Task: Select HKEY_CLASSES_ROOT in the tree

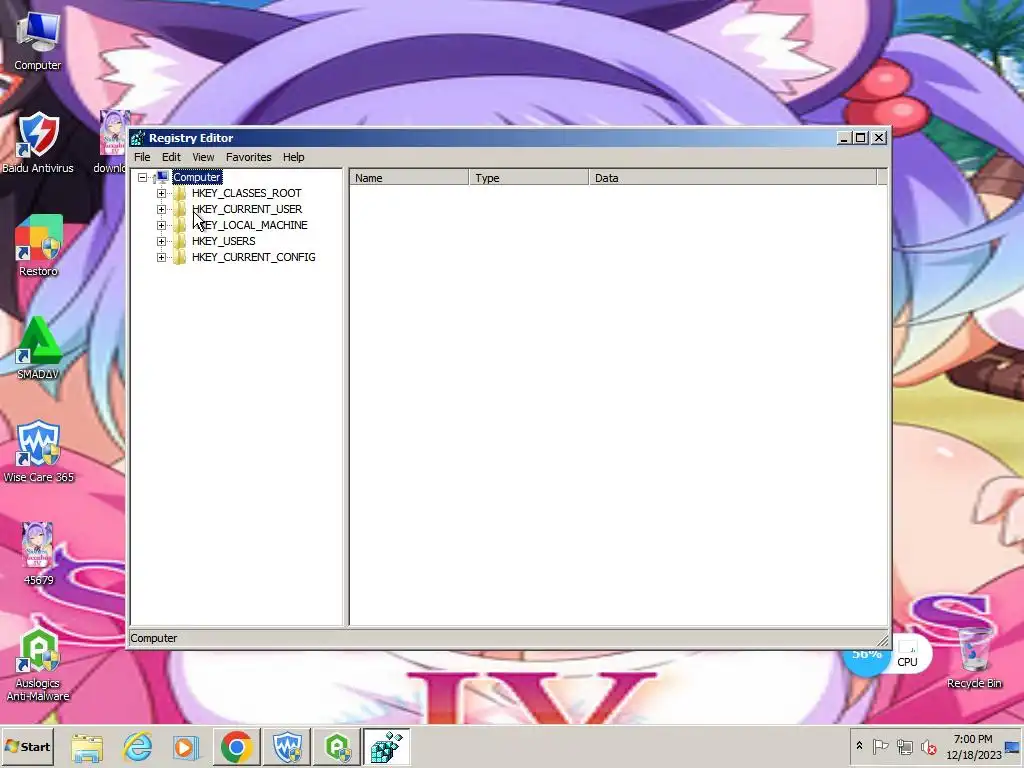Action: click(x=246, y=193)
